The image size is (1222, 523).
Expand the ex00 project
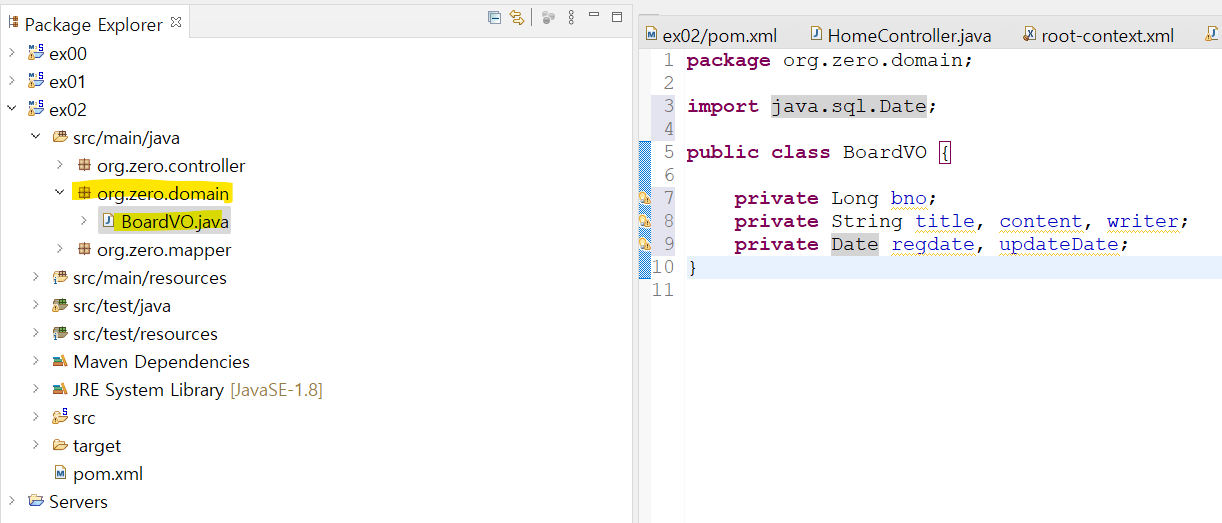(x=12, y=53)
